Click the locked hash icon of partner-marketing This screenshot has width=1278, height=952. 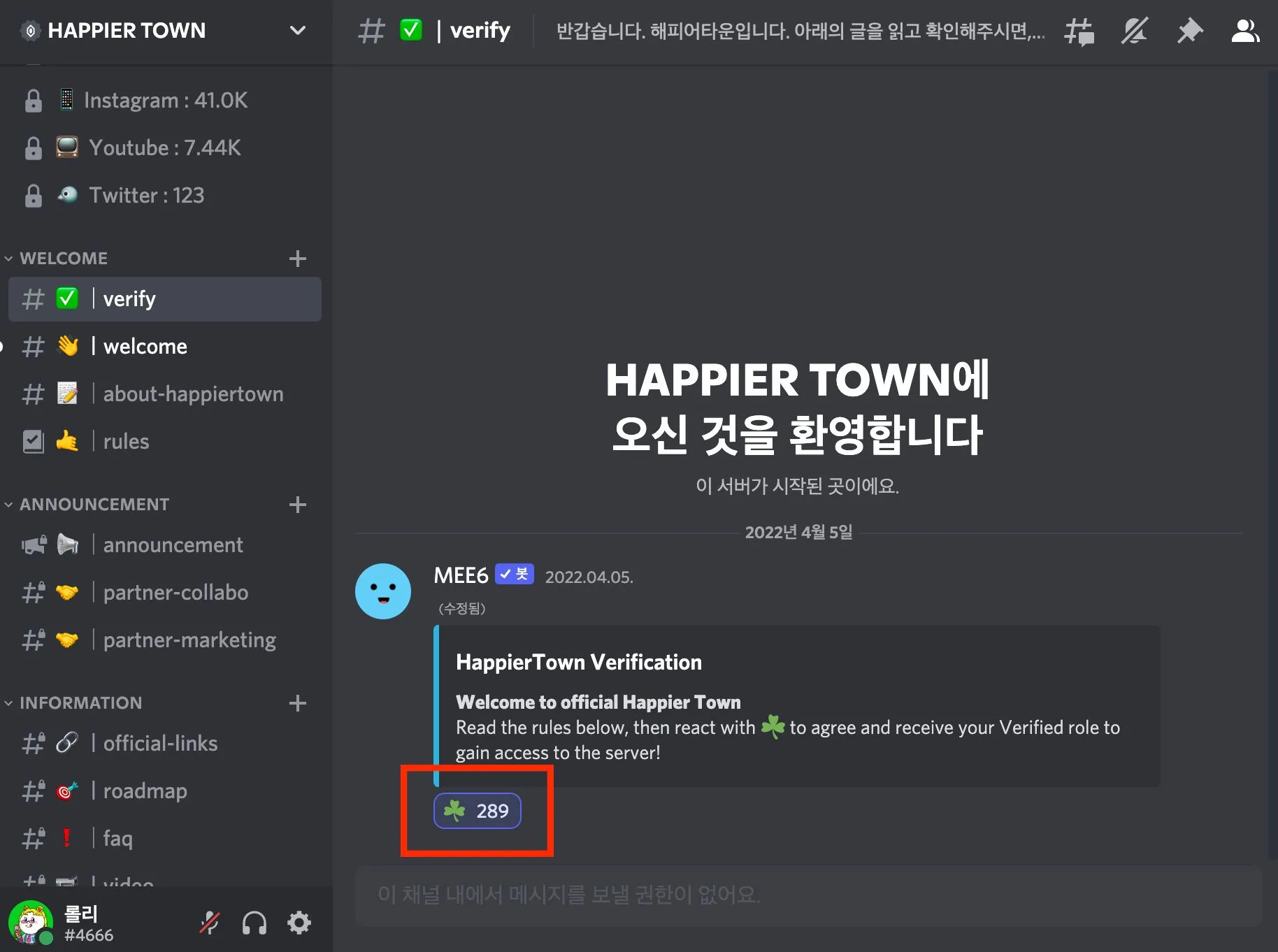point(33,640)
